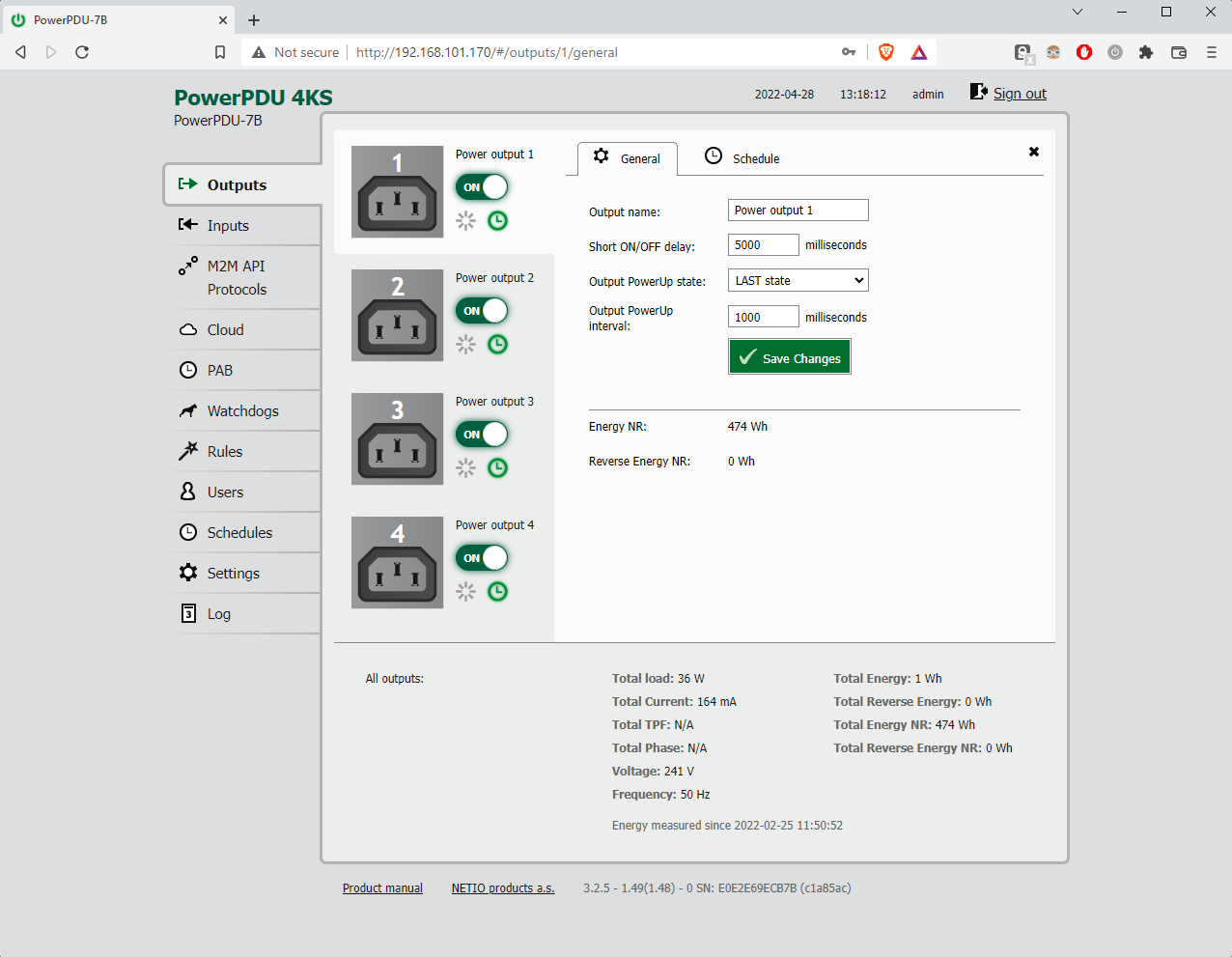Toggle Power output 2 ON switch
Image resolution: width=1232 pixels, height=957 pixels.
(x=482, y=311)
